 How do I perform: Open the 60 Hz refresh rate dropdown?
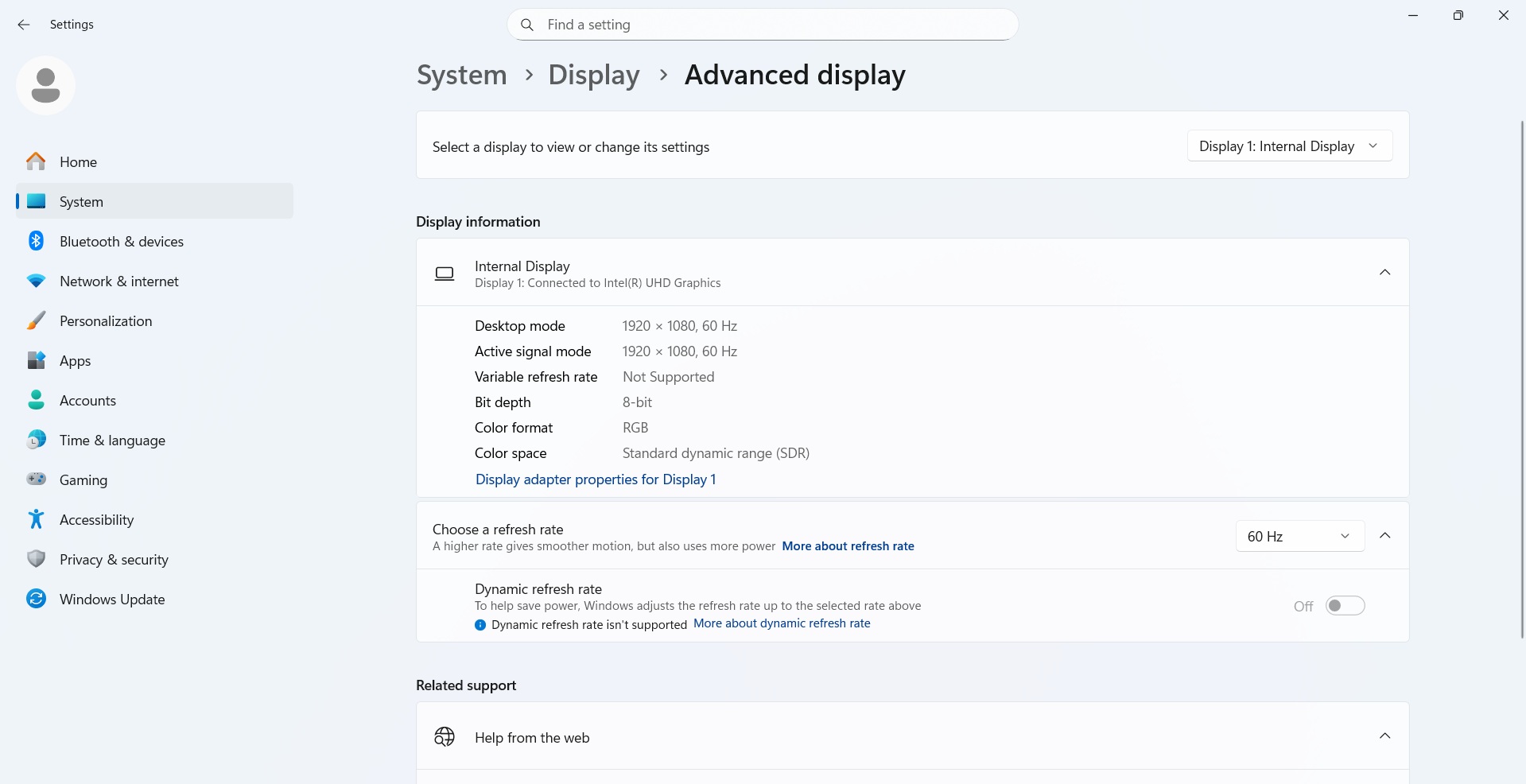[x=1299, y=536]
